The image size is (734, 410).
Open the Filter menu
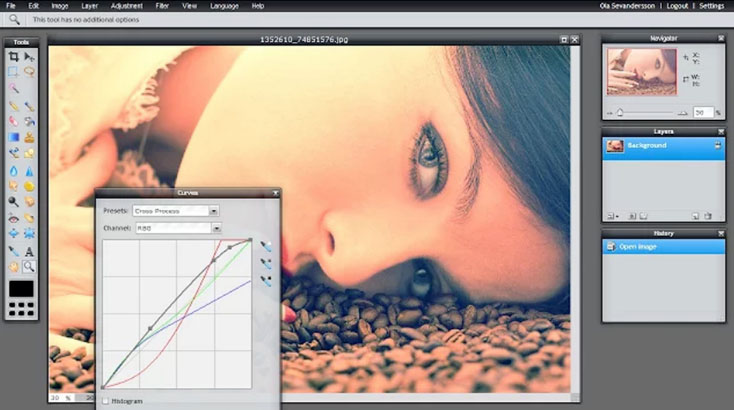[162, 6]
